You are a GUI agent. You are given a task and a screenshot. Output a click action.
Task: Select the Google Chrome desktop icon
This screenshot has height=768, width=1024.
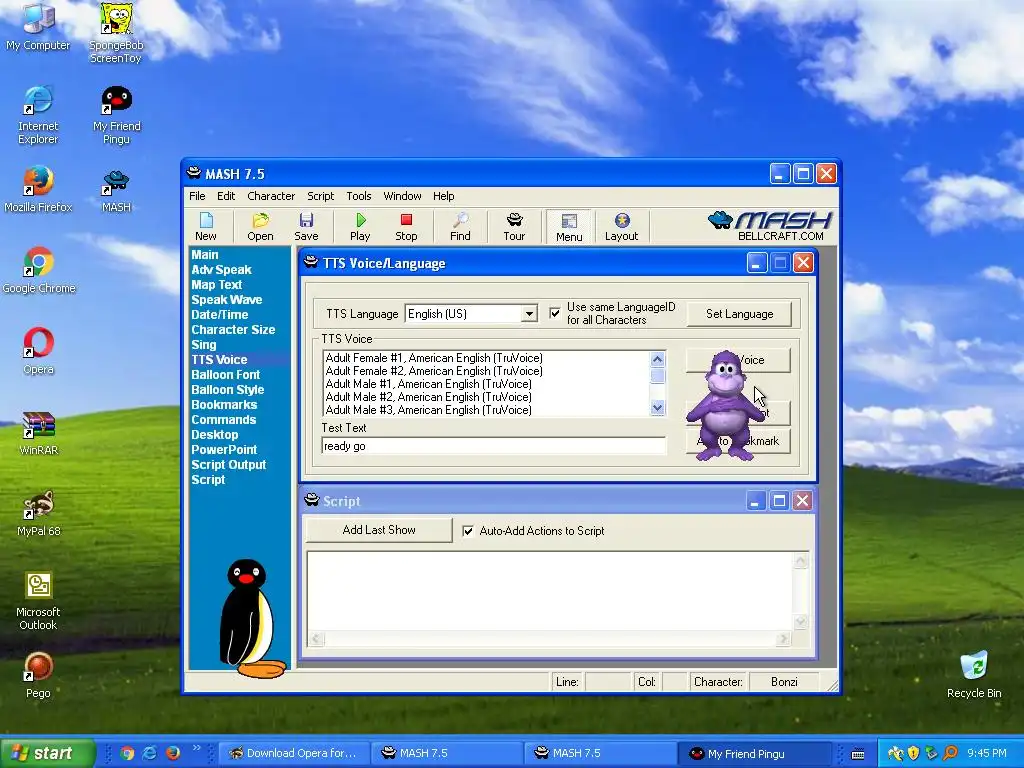click(39, 270)
